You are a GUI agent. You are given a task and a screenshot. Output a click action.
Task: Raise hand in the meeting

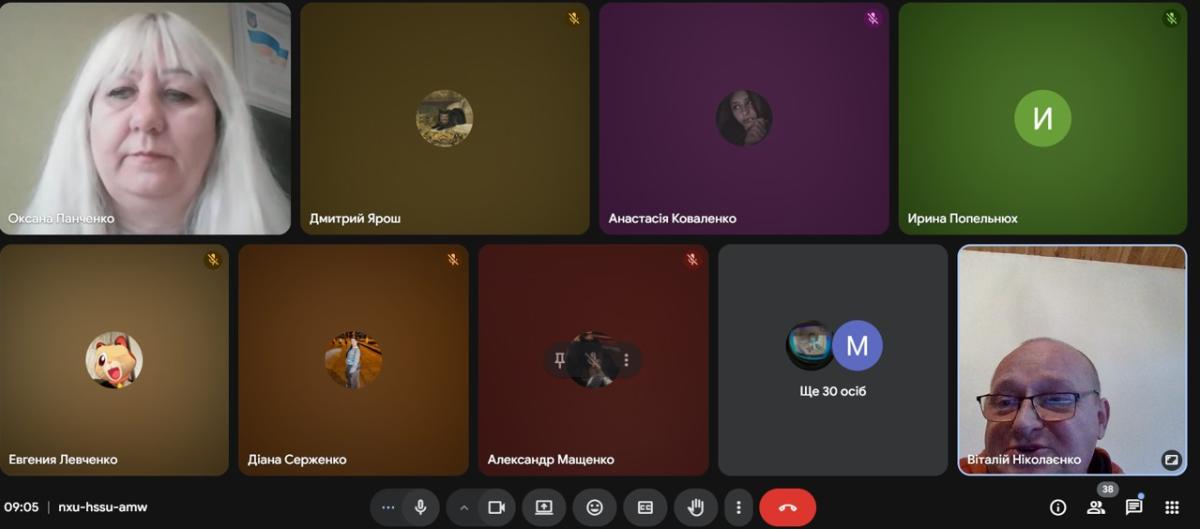tap(695, 507)
